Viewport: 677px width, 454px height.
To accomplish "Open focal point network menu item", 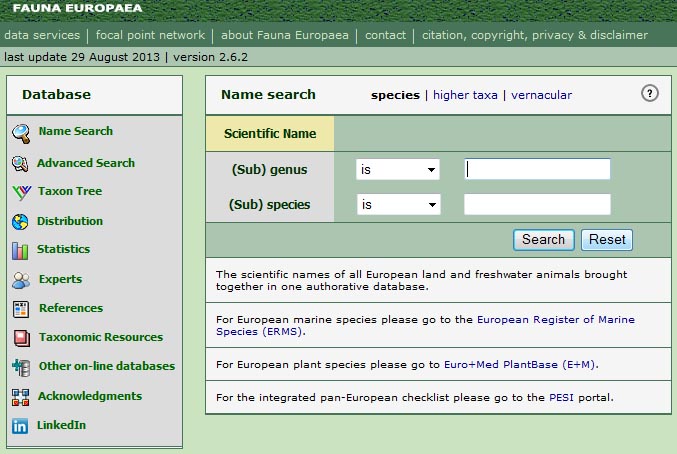I will pyautogui.click(x=150, y=35).
